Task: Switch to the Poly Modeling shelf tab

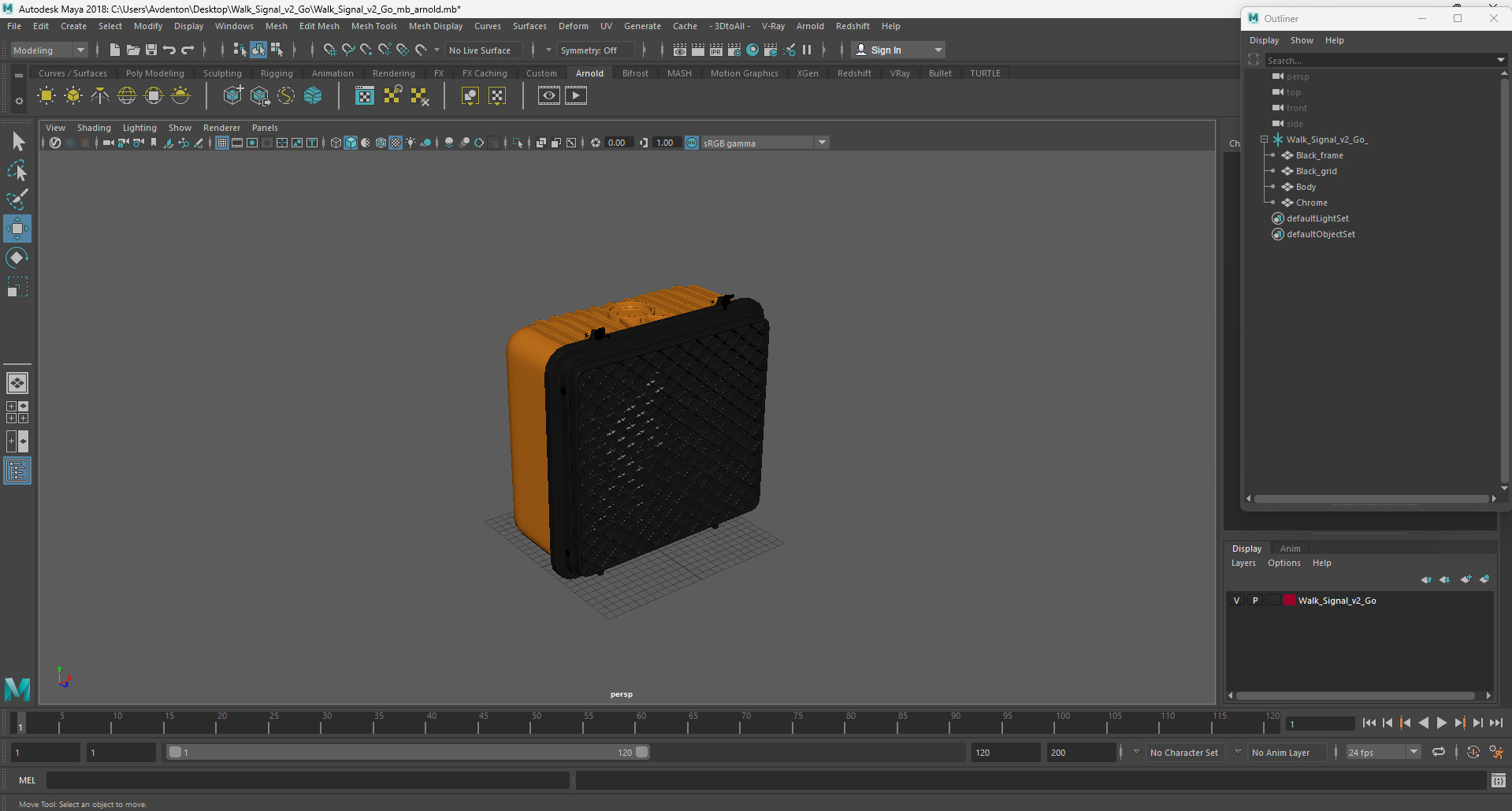Action: (155, 73)
